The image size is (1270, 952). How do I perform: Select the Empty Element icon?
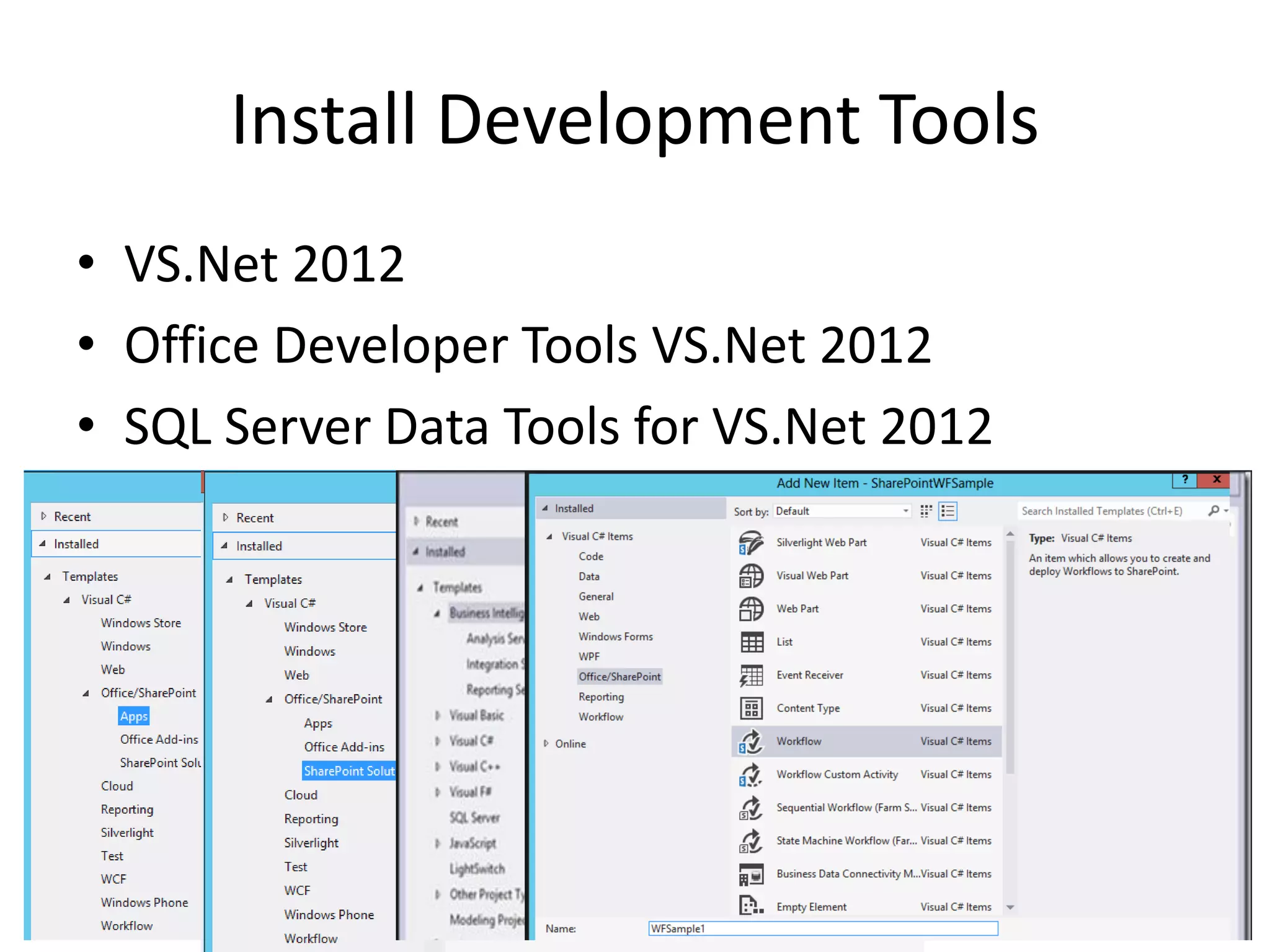pyautogui.click(x=751, y=907)
